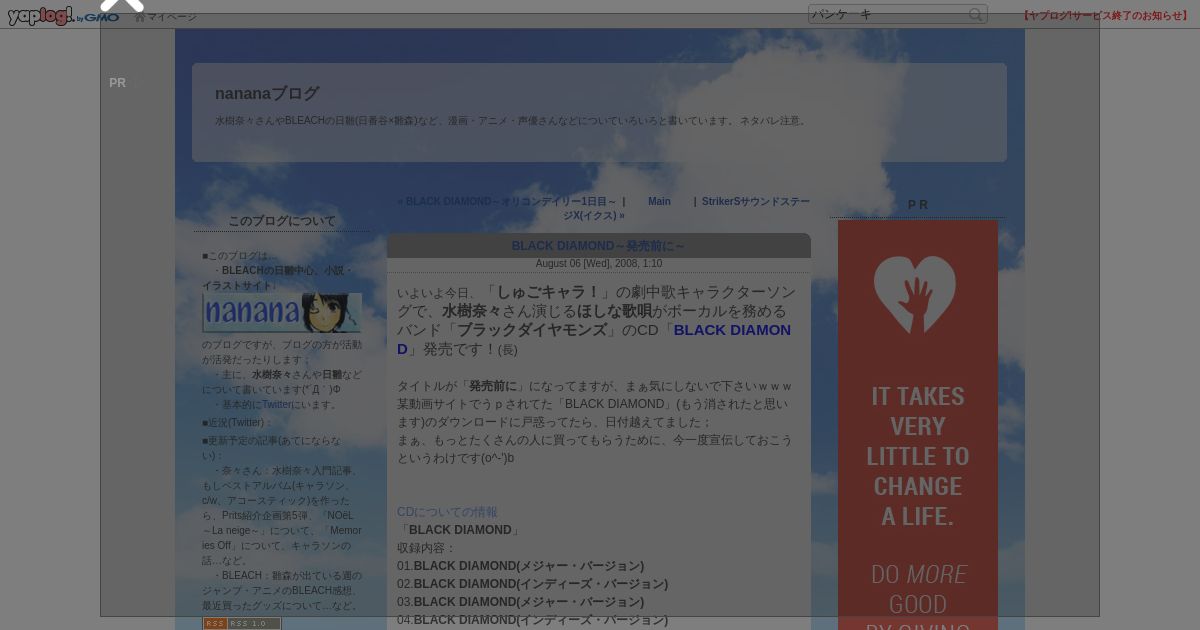The width and height of the screenshot is (1200, 630).
Task: Open the red charity advertisement banner
Action: (x=918, y=425)
